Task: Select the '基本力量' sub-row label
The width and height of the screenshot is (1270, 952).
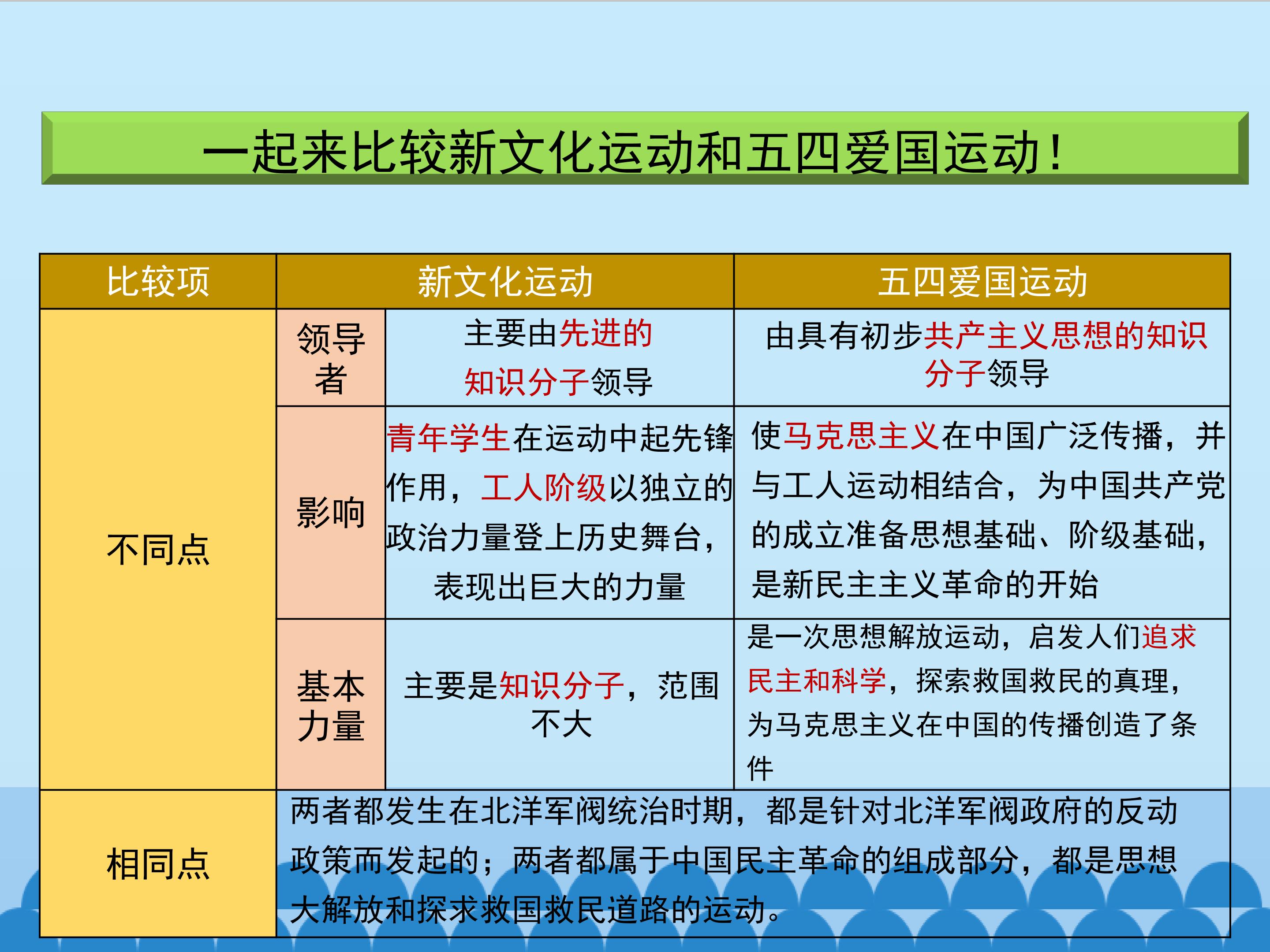Action: coord(331,705)
